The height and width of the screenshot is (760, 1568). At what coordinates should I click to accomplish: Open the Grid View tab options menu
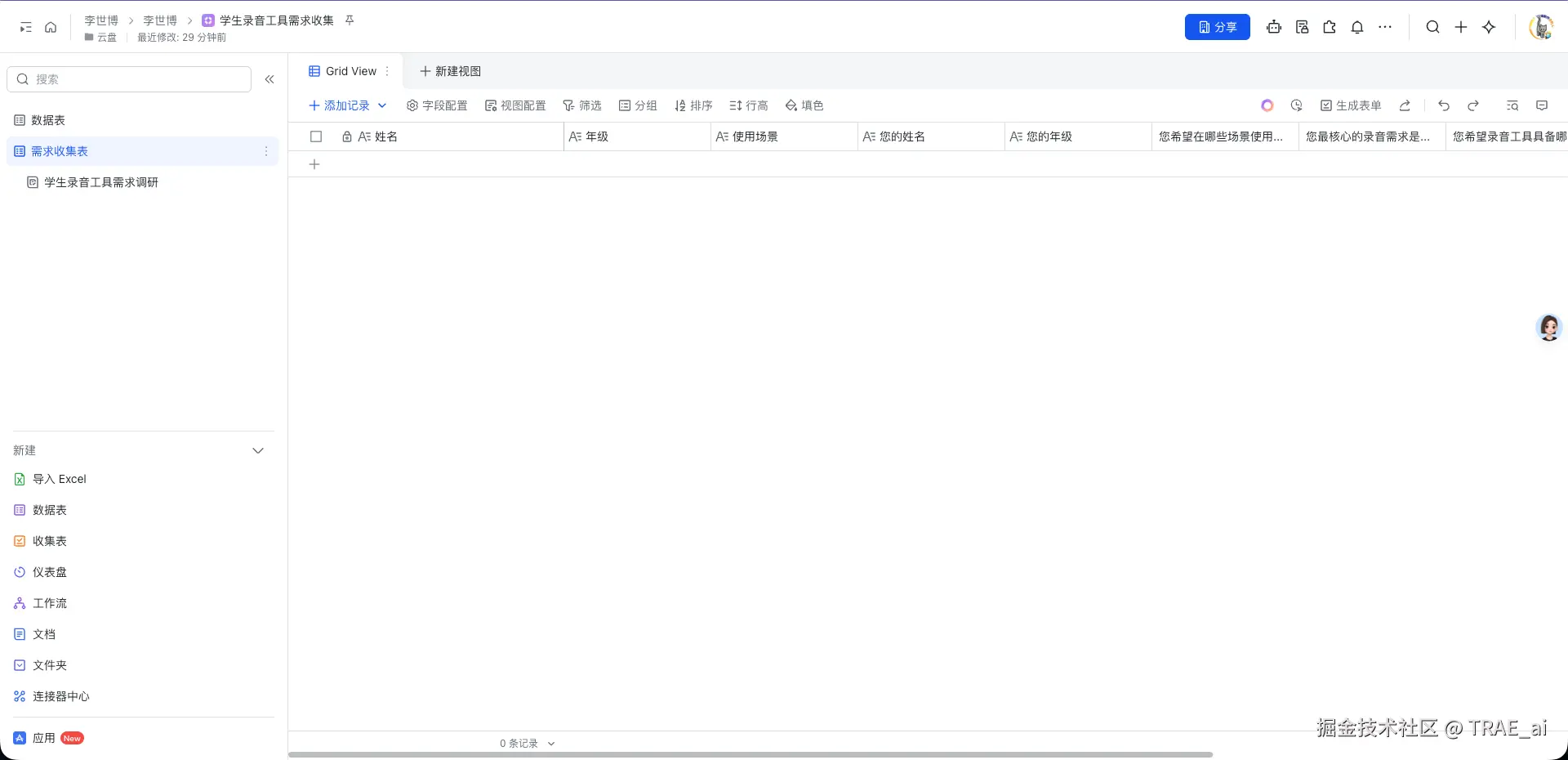coord(387,71)
